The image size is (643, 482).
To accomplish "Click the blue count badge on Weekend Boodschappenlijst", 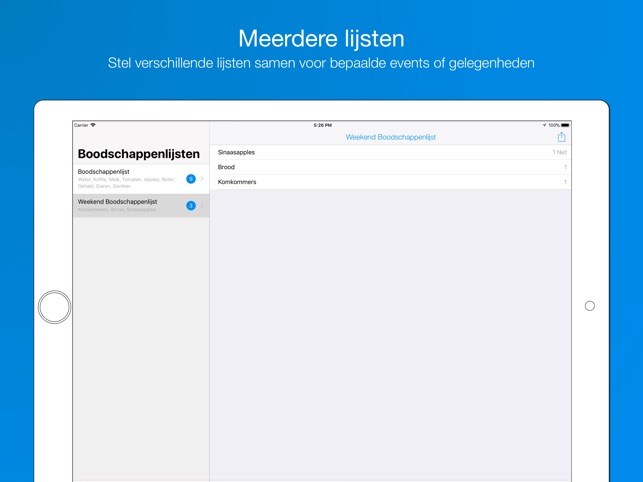I will click(191, 206).
